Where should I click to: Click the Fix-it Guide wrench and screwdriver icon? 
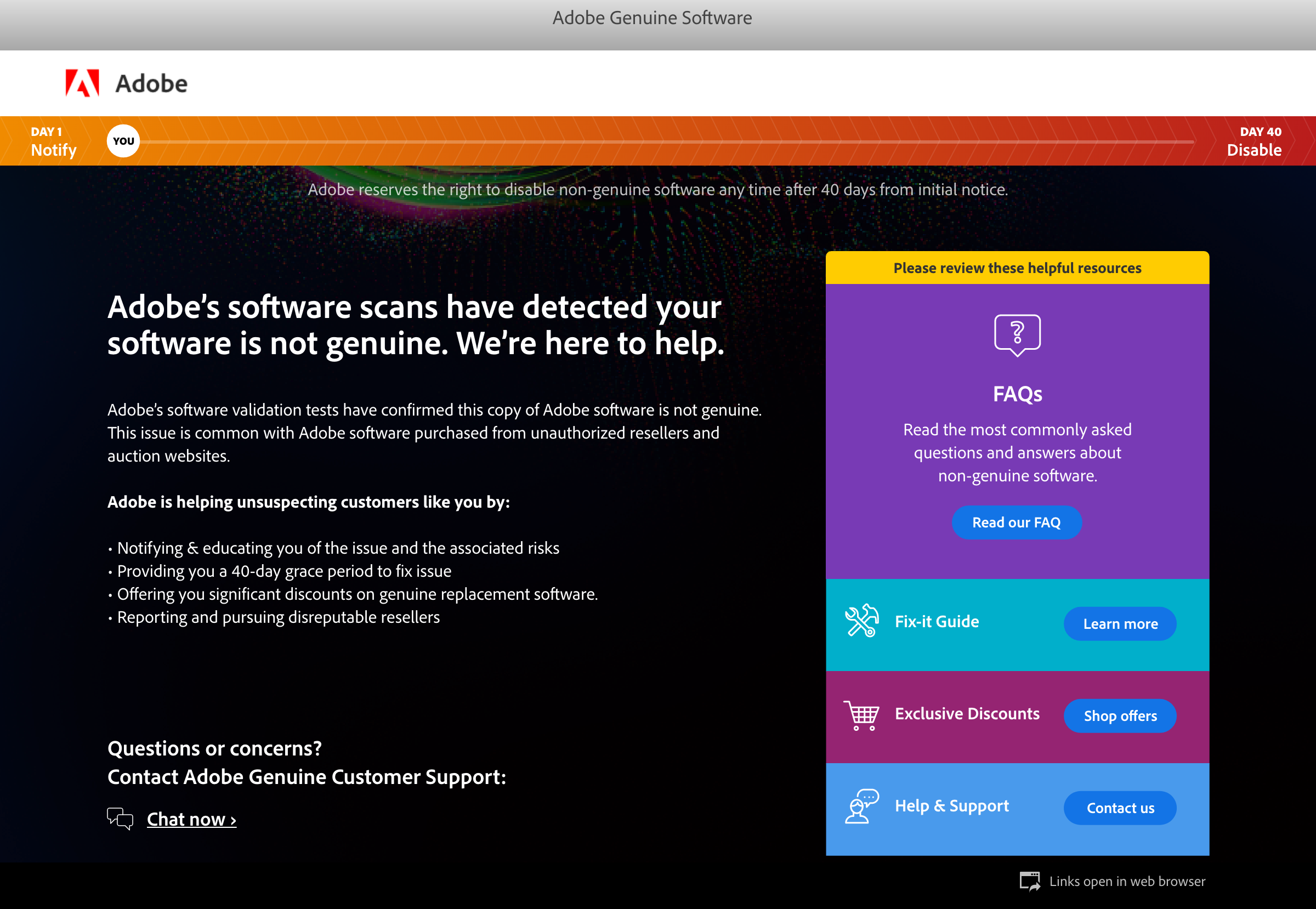(862, 622)
